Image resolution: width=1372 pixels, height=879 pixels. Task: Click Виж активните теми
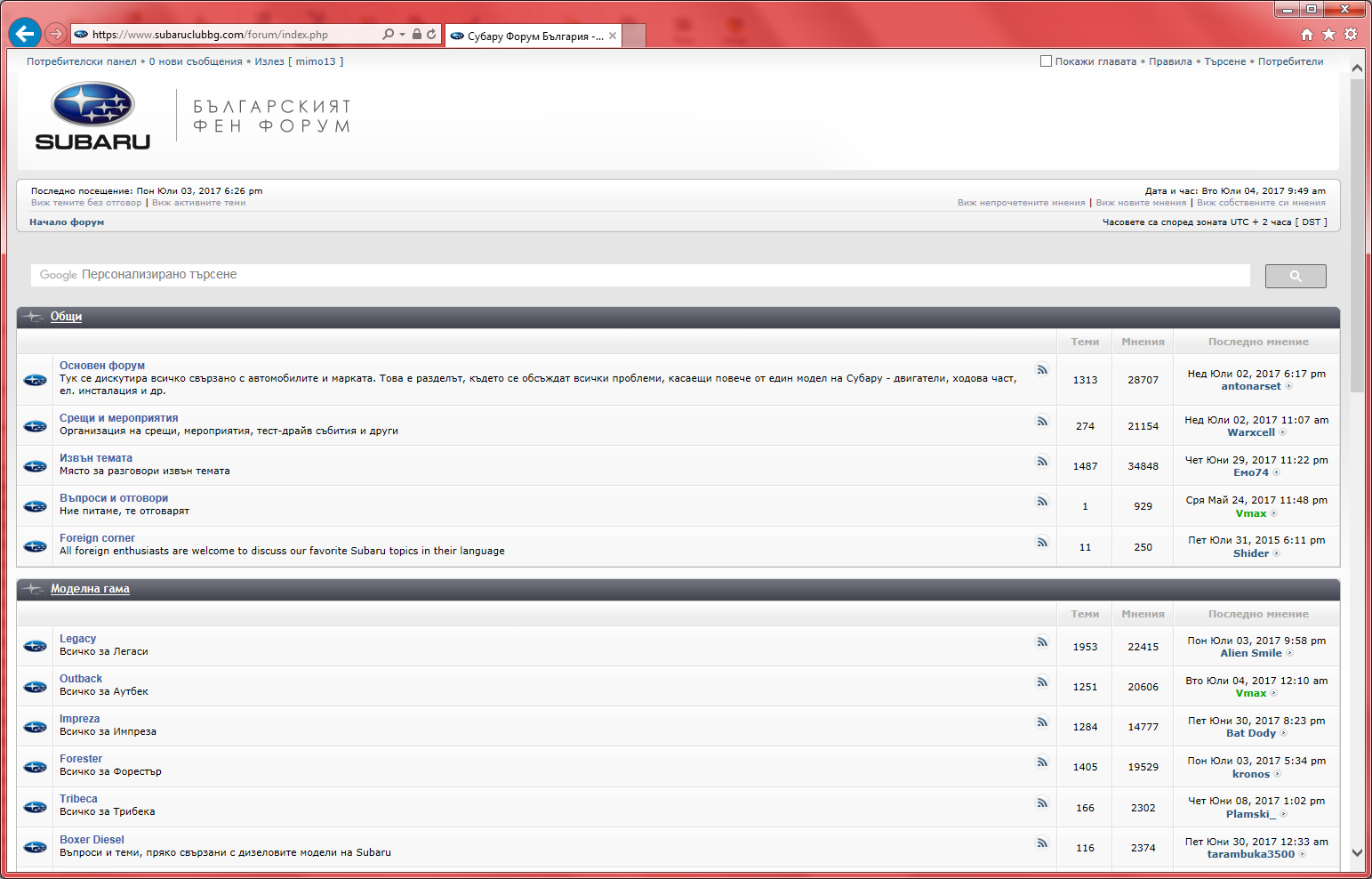pos(199,203)
